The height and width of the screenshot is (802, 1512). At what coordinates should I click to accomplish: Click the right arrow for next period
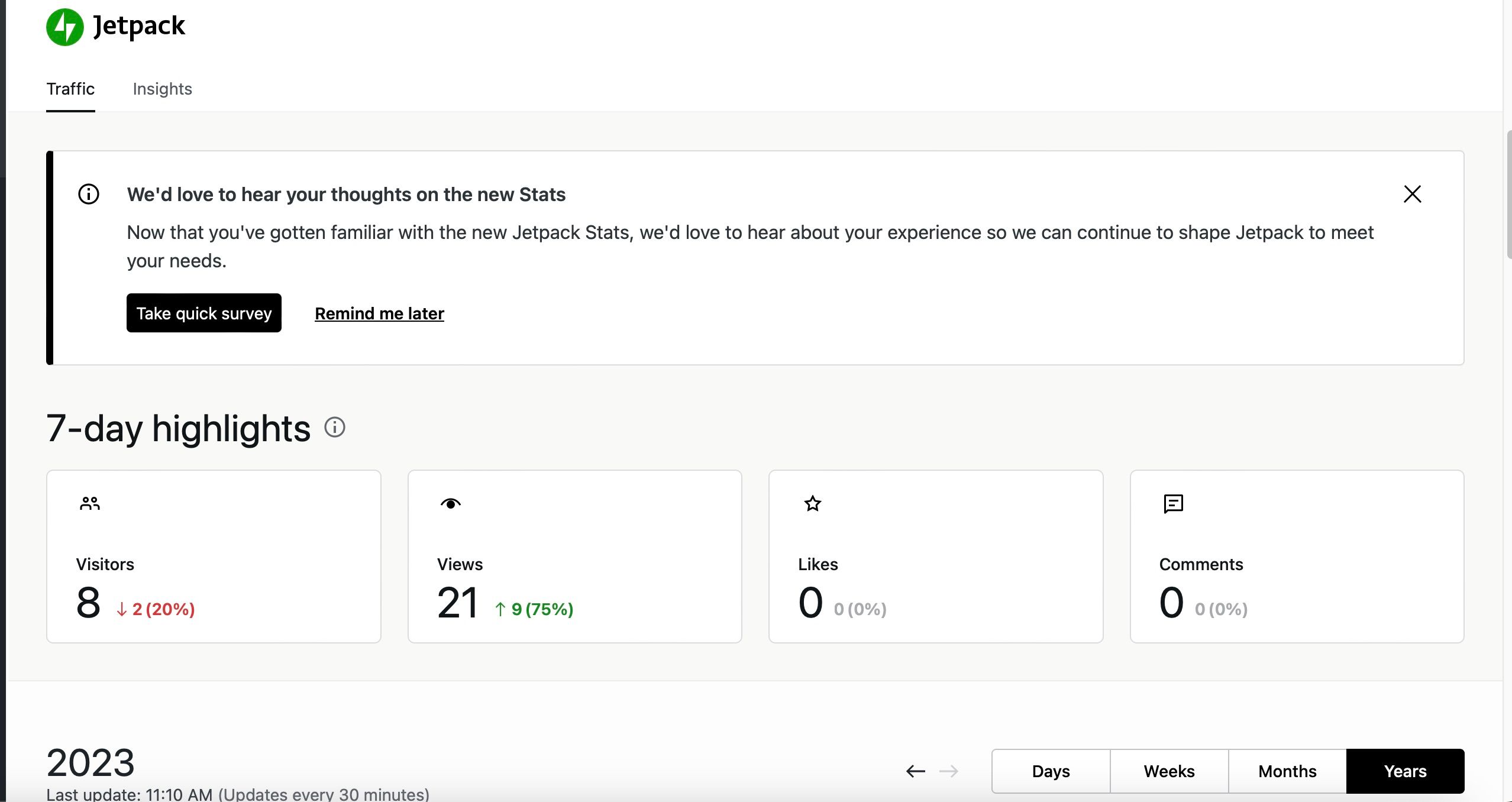[x=948, y=771]
